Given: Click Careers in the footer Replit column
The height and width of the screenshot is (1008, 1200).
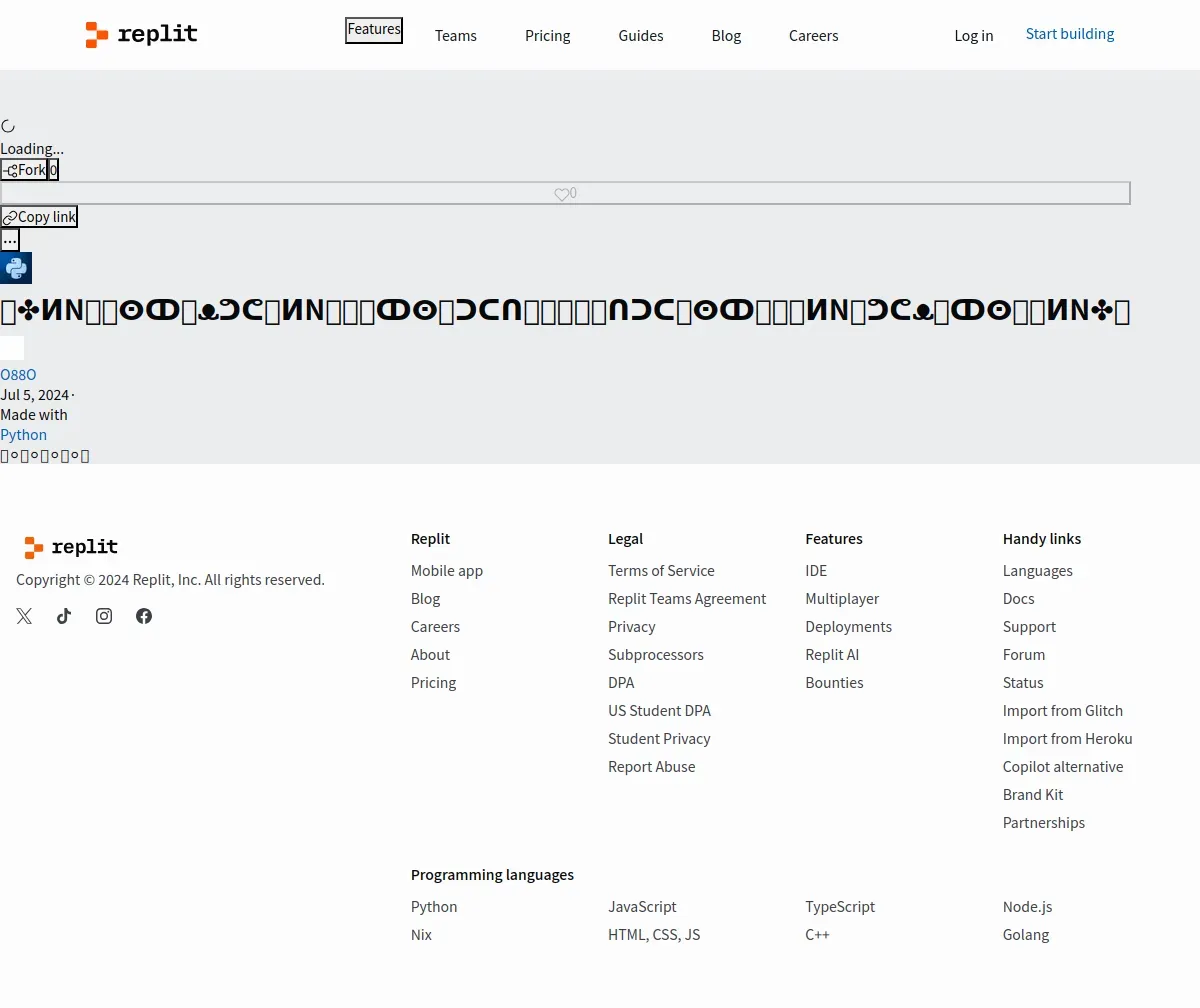Looking at the screenshot, I should (436, 627).
